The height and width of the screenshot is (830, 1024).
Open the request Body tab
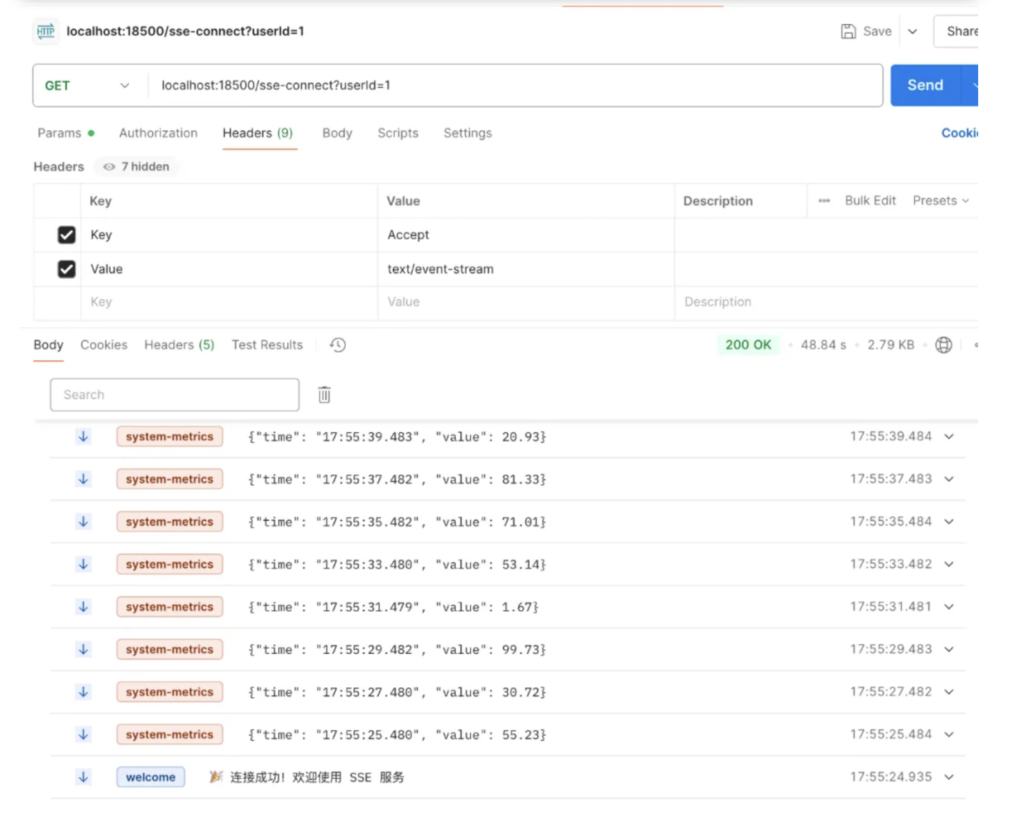tap(337, 133)
